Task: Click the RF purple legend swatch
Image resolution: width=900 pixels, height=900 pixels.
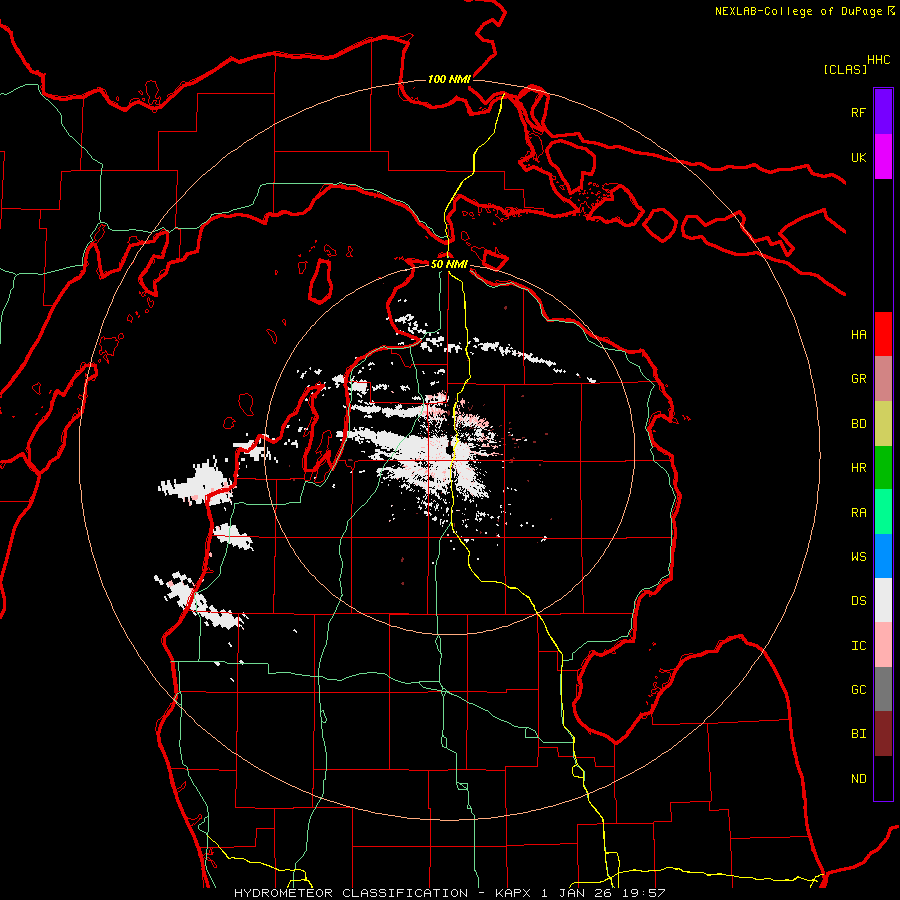Action: [x=883, y=112]
